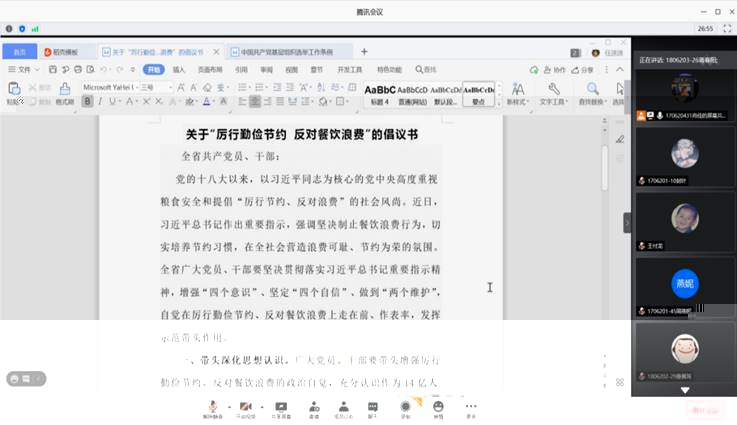Screen dimensions: 737x425
Task: Open the emoji reactions icon
Action: click(438, 406)
